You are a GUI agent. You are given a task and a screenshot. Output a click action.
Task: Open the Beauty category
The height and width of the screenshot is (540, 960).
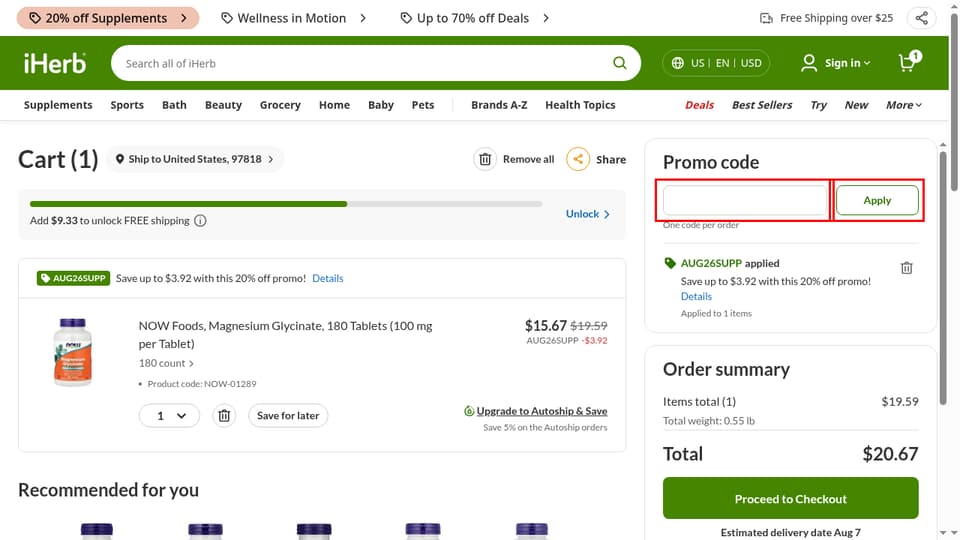click(x=223, y=105)
